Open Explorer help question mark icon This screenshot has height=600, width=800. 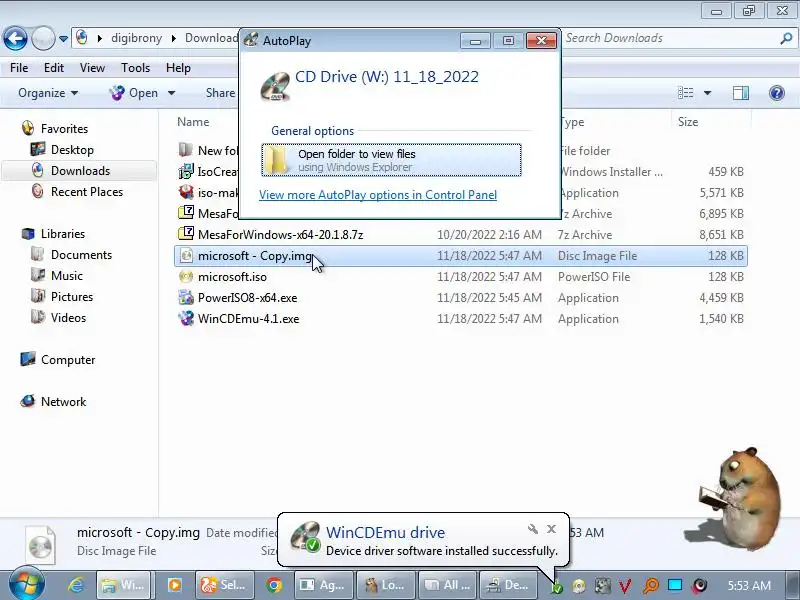[777, 93]
